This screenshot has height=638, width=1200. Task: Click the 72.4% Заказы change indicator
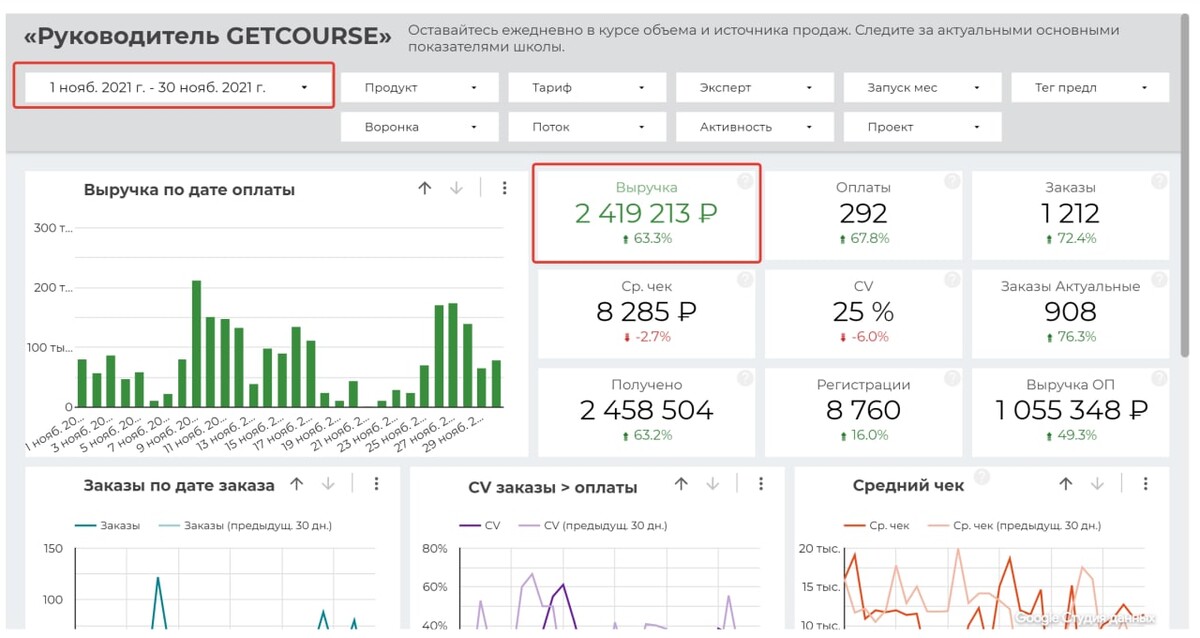tap(1070, 239)
